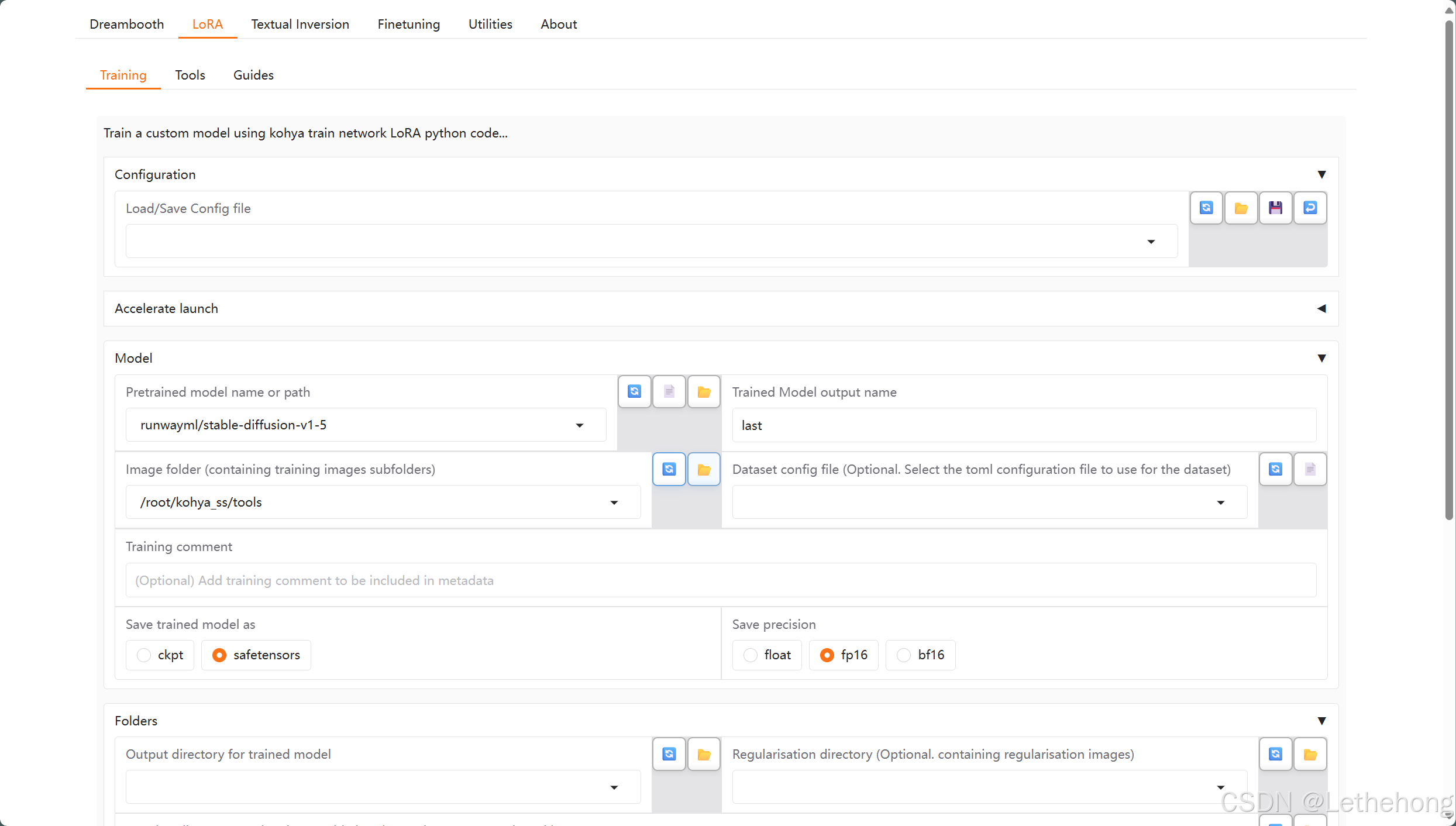Open the Tools sub-tab
This screenshot has height=826, width=1456.
pos(190,75)
